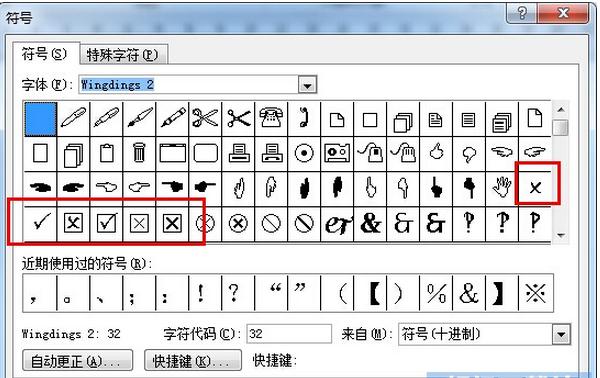Select the 【 bracket in recent symbols
Screen dimensions: 600x378
tap(370, 293)
